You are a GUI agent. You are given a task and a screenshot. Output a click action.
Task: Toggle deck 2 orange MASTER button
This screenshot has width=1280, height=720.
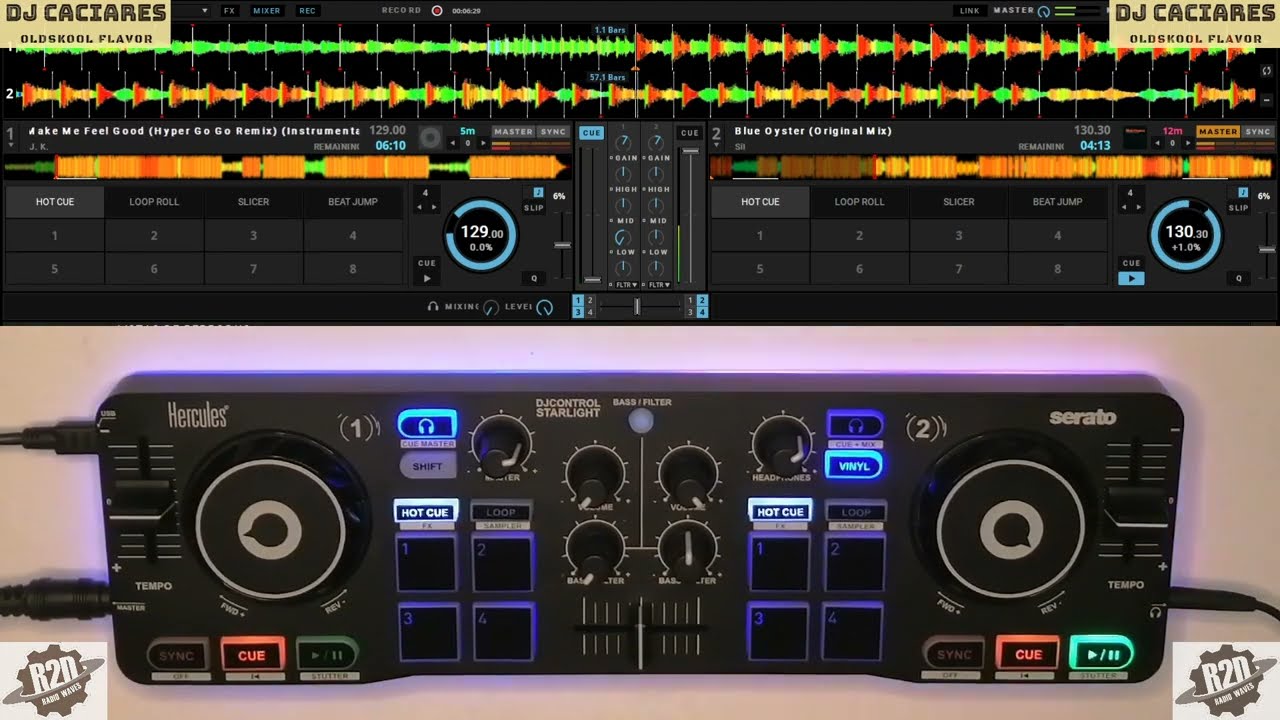(x=1218, y=131)
